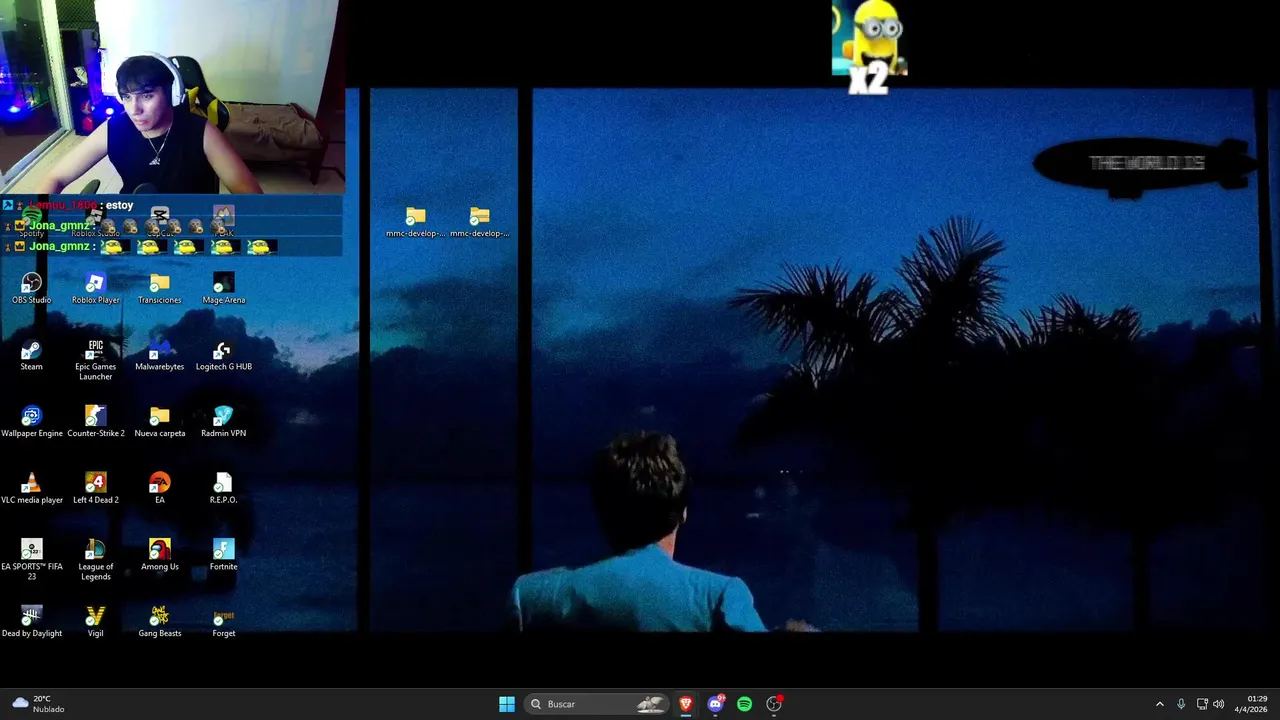Select the Dead by Daylight icon

31,622
